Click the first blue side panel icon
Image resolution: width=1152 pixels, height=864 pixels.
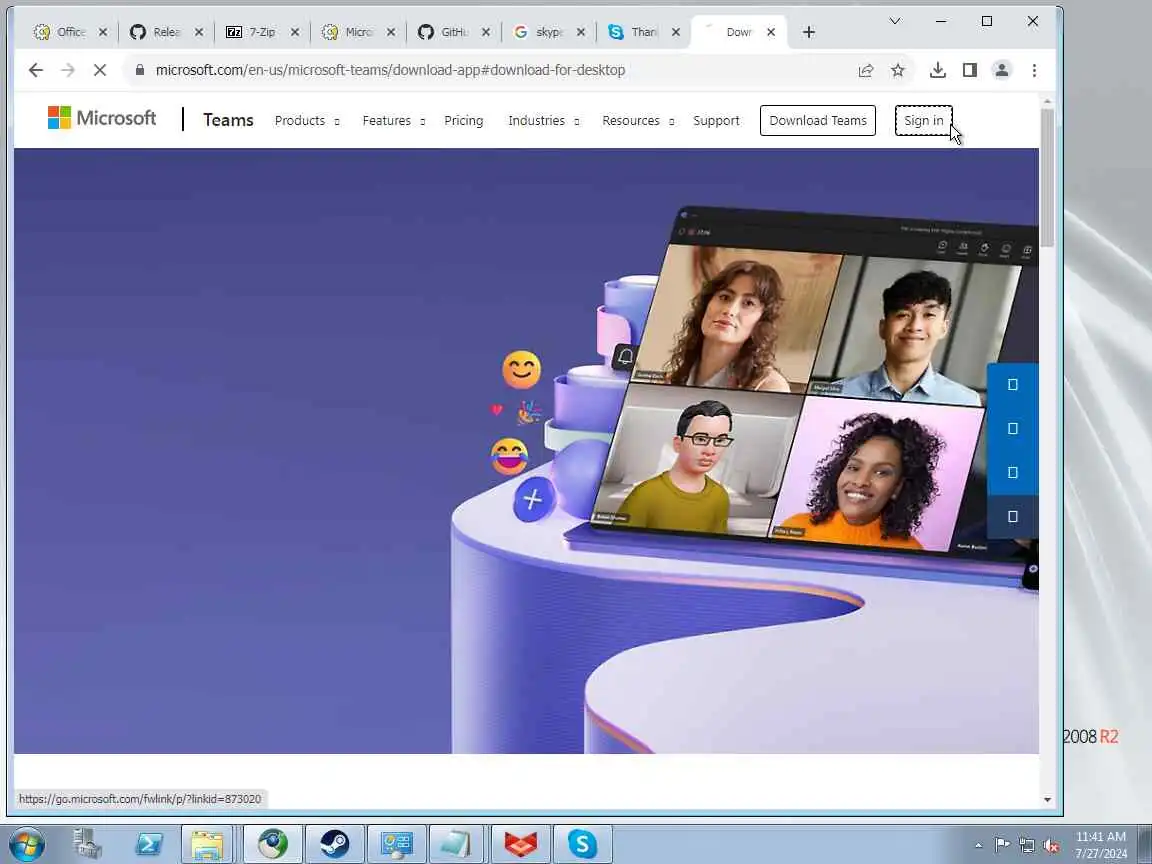(1012, 384)
